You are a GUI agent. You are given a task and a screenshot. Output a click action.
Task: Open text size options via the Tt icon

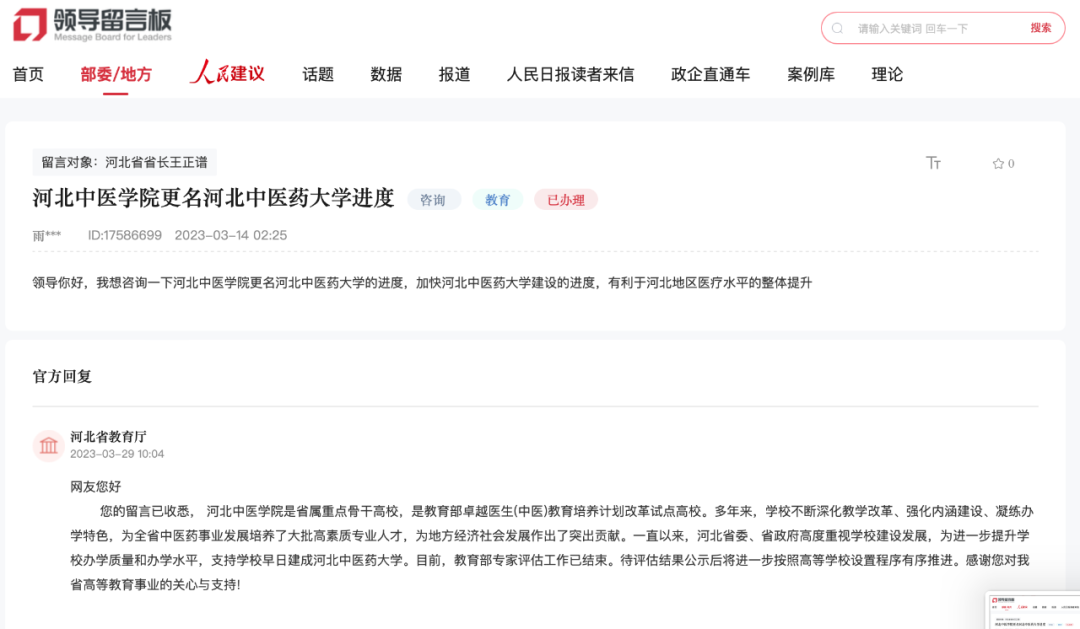(933, 163)
